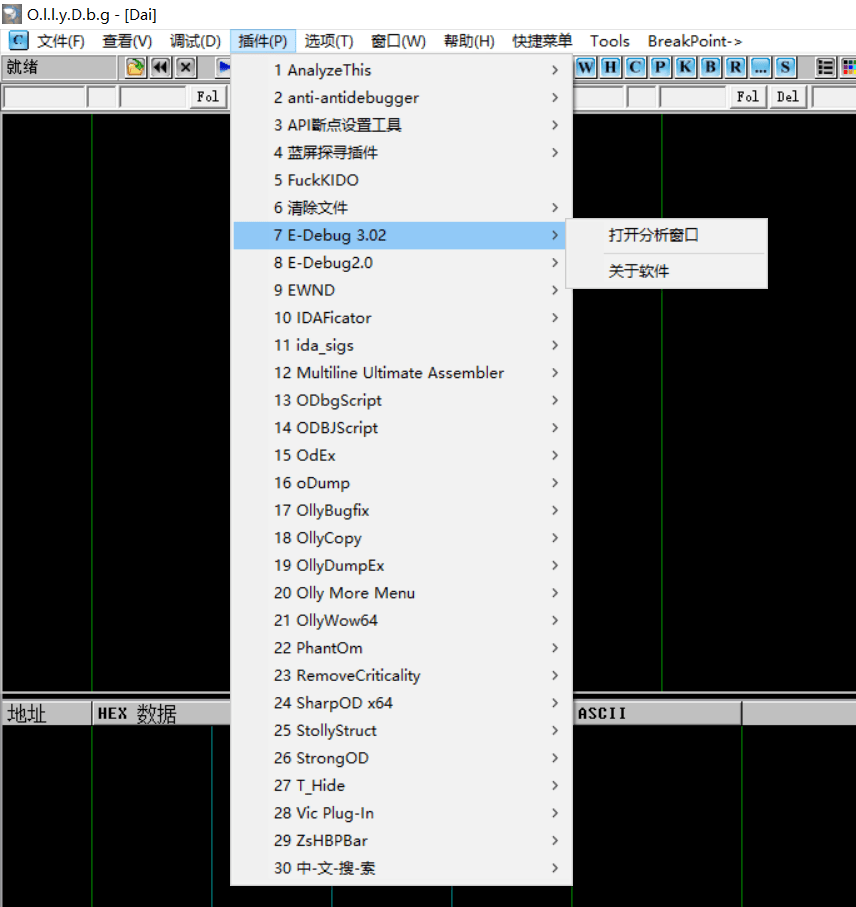Show the call stack with K button
856x907 pixels.
[x=685, y=68]
